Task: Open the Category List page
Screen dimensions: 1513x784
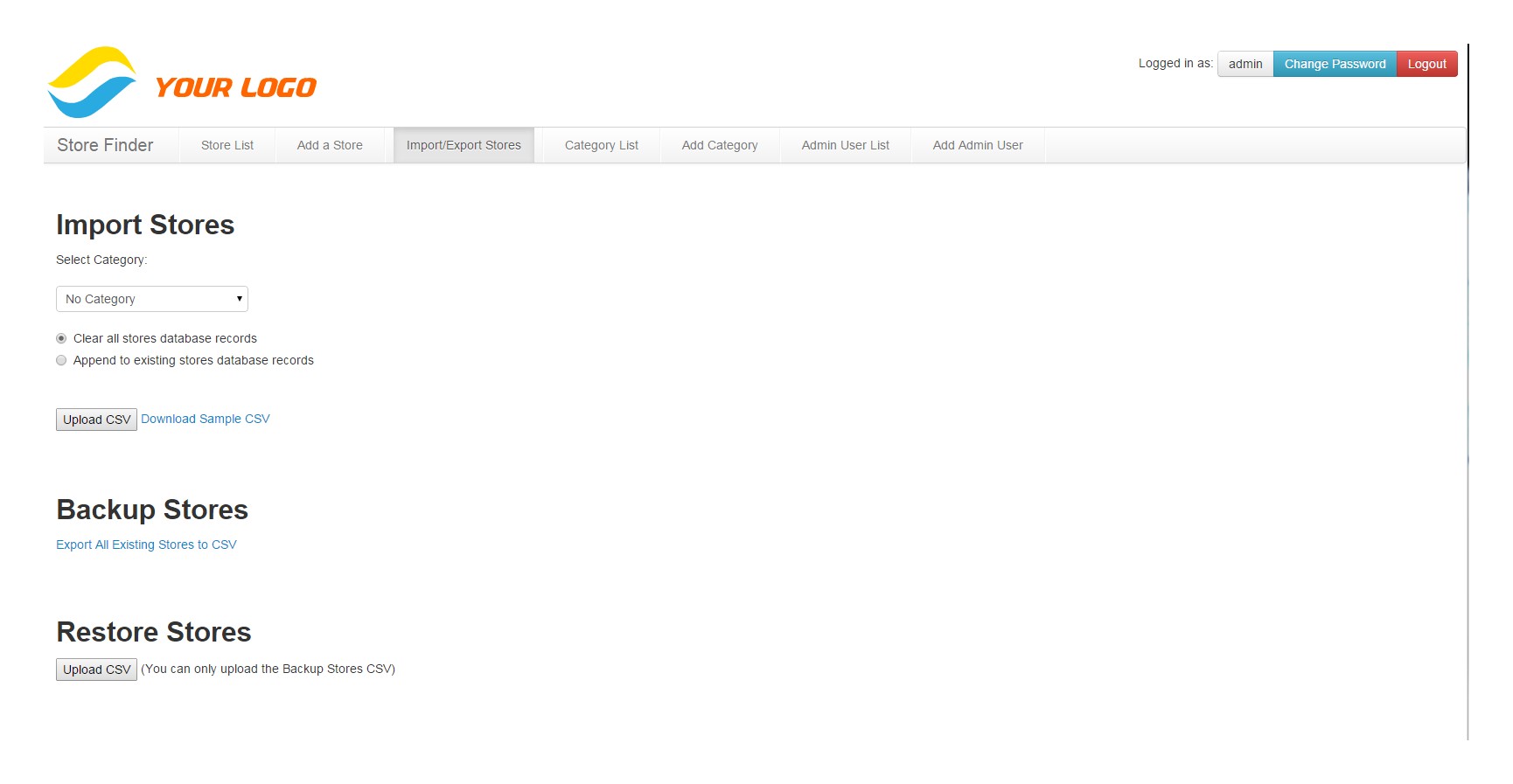Action: pos(601,145)
